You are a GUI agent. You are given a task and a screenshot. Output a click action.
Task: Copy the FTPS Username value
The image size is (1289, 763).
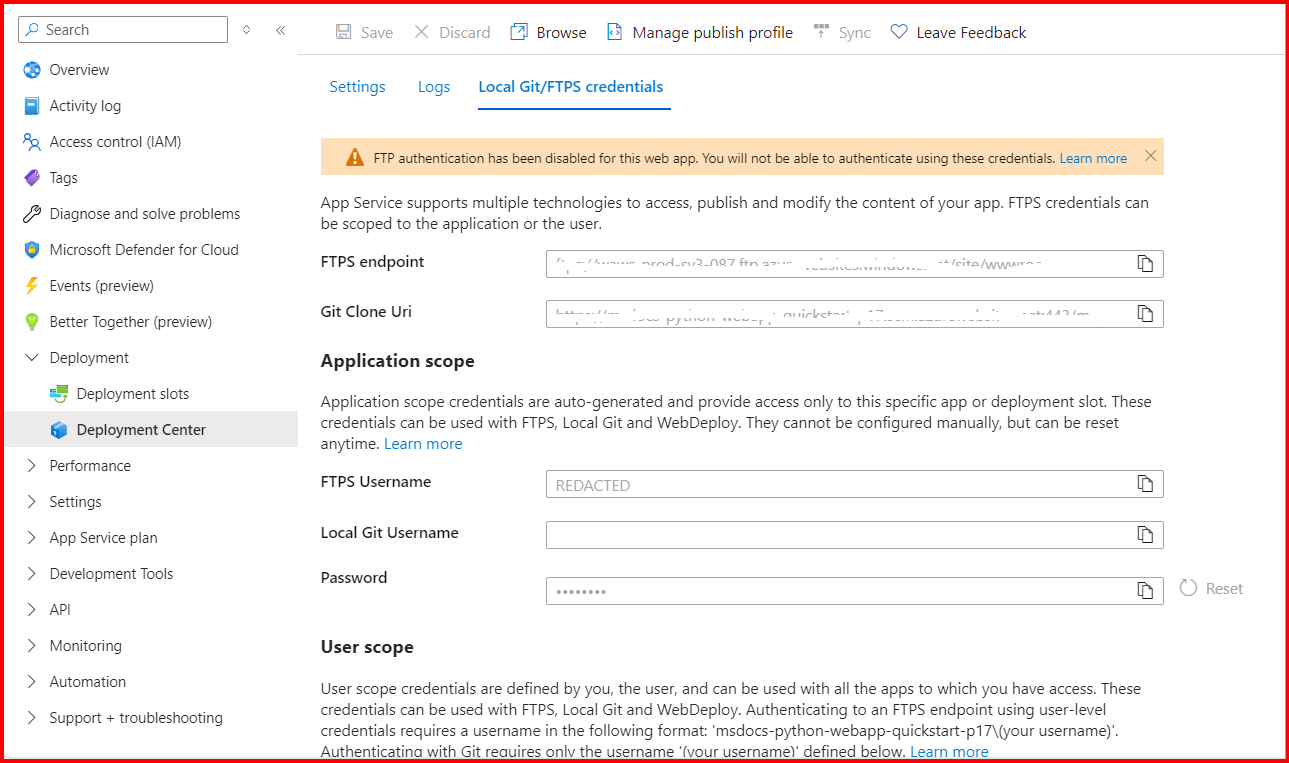pyautogui.click(x=1145, y=484)
